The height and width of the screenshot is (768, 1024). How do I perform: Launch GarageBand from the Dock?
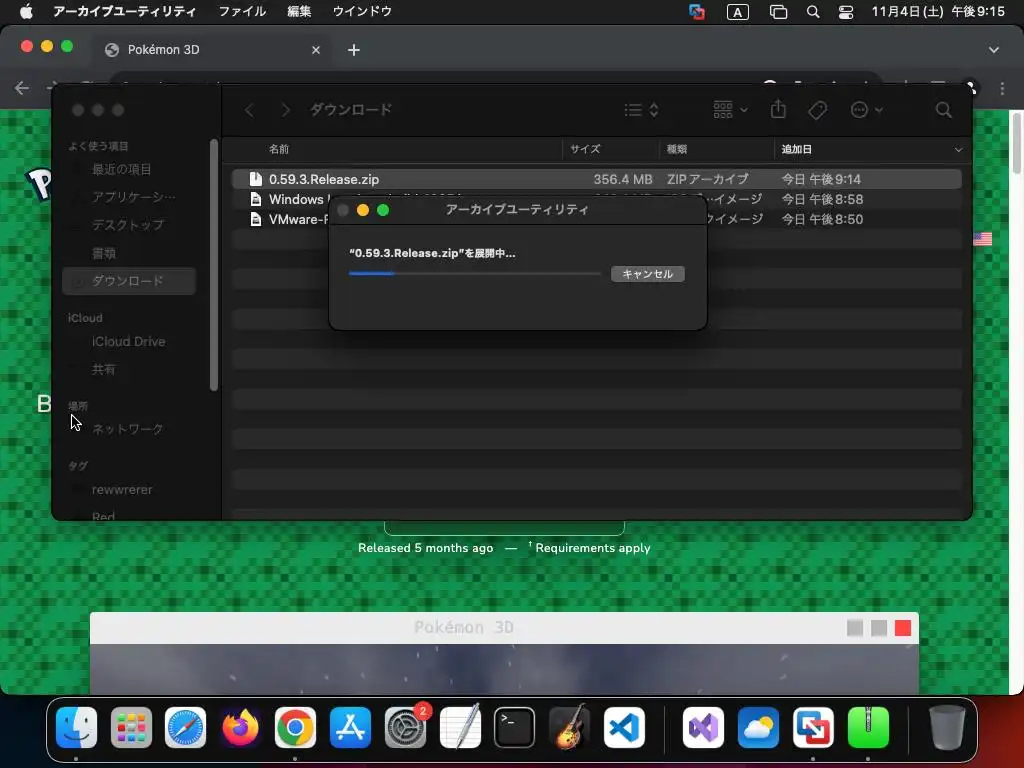[569, 727]
